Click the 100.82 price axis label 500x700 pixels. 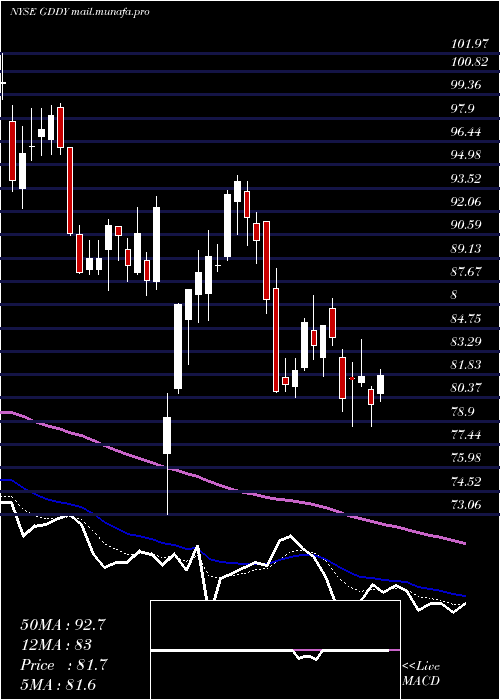pos(469,62)
